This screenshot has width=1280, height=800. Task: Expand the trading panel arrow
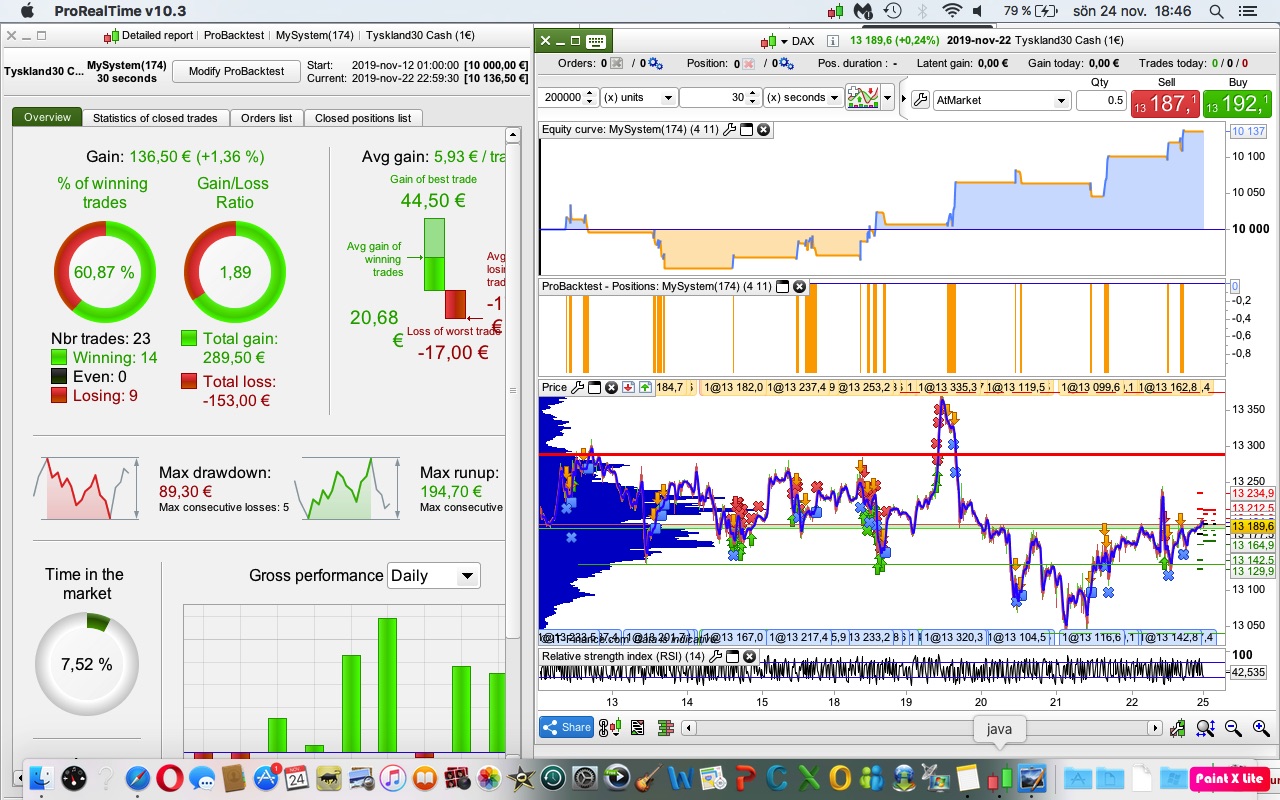tap(904, 99)
